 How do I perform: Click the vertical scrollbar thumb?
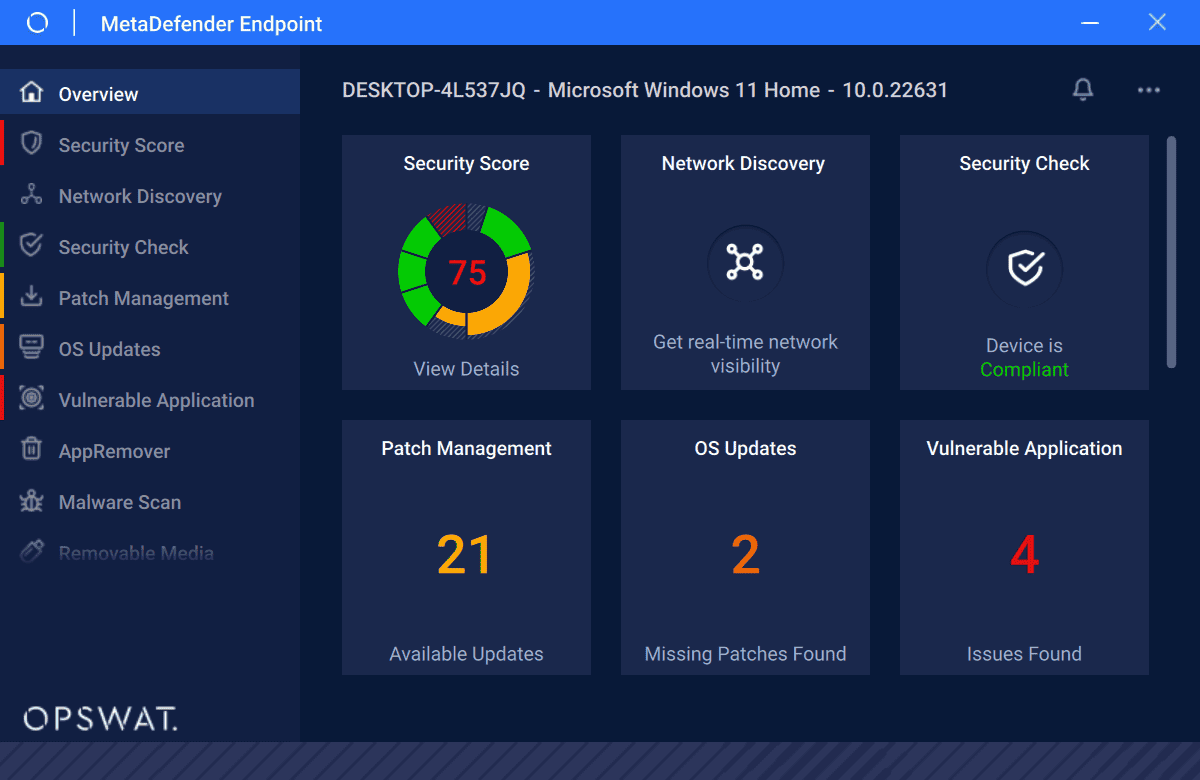point(1172,252)
